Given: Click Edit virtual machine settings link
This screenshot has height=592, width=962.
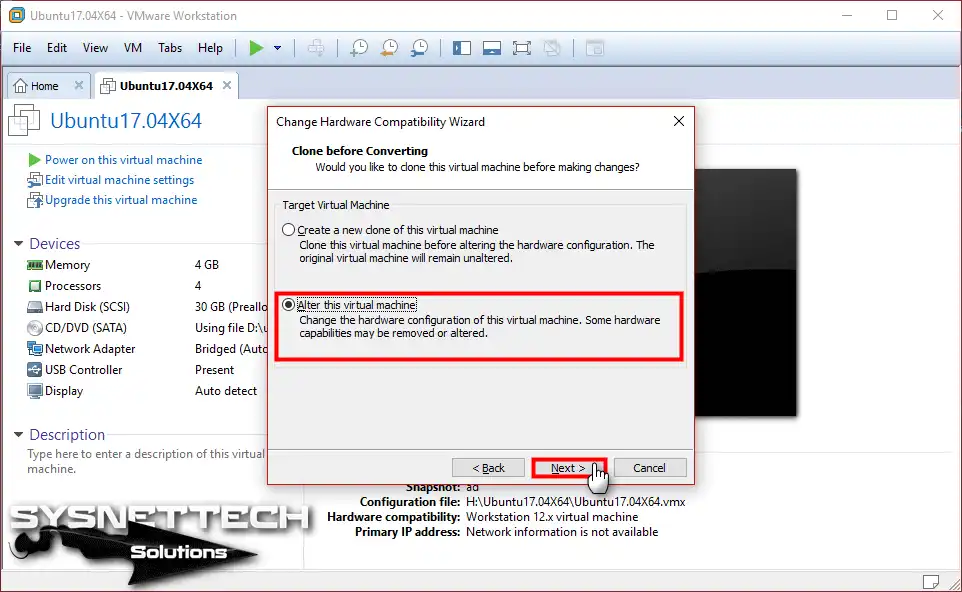Looking at the screenshot, I should (119, 180).
